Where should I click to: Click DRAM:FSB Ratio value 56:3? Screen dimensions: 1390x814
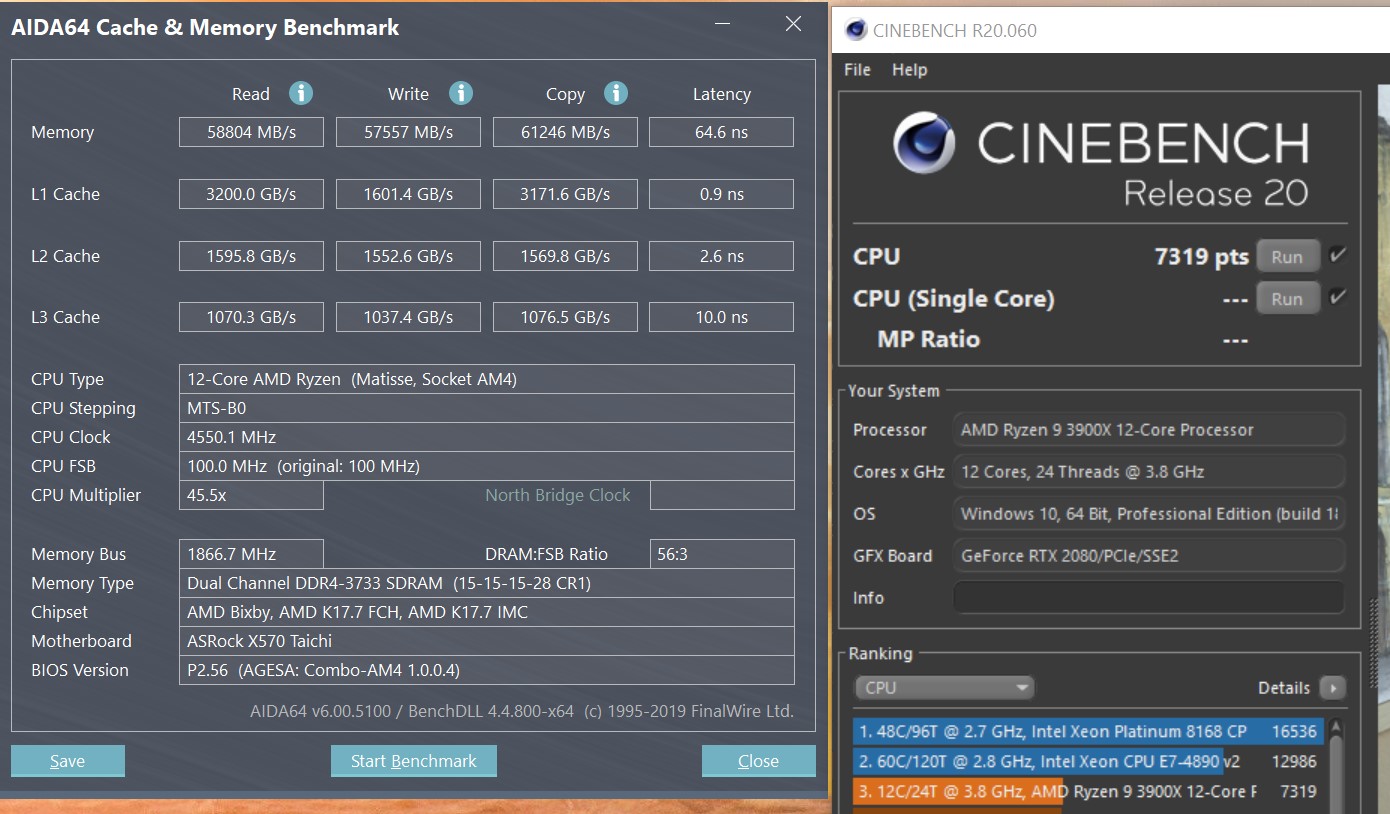tap(722, 554)
